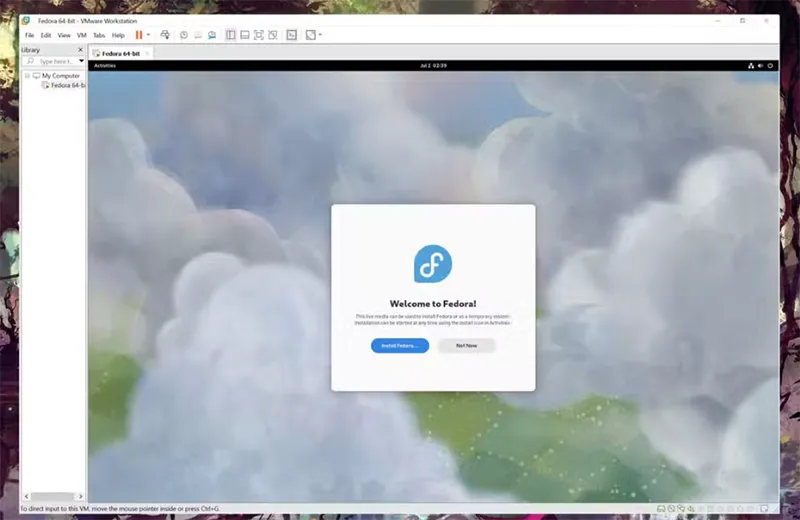Click the Fedora logo in welcome dialog
800x520 pixels.
coord(433,263)
